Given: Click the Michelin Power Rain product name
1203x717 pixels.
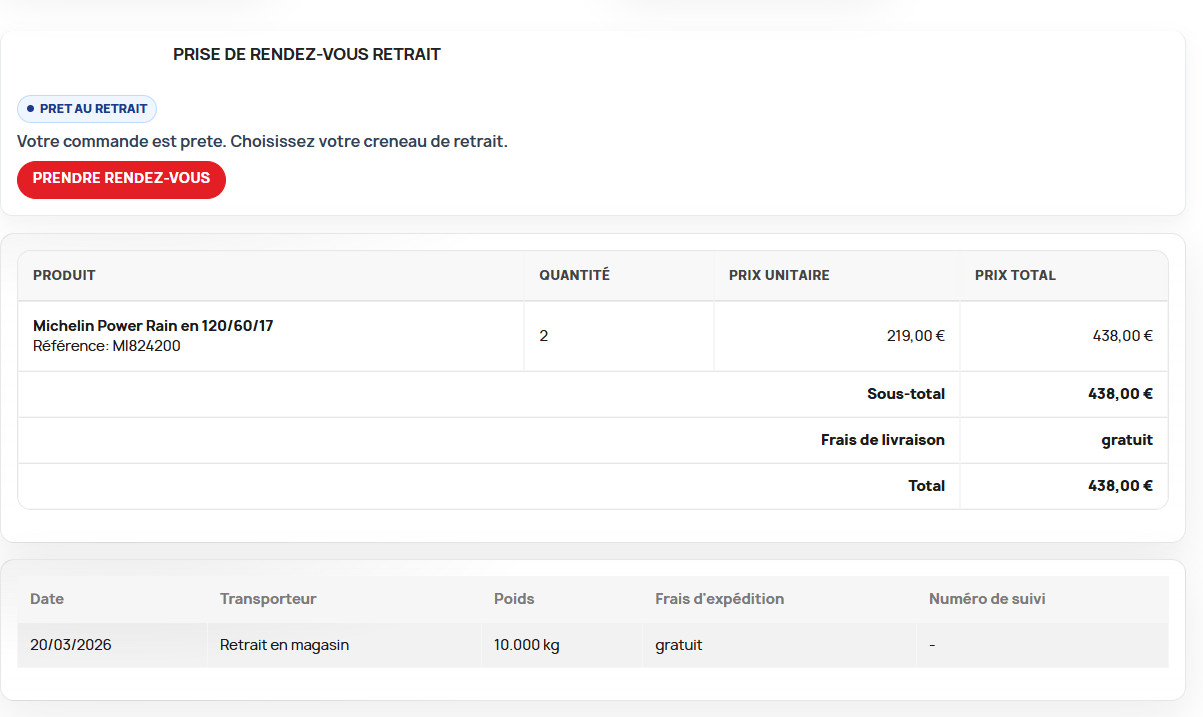Looking at the screenshot, I should pyautogui.click(x=153, y=326).
